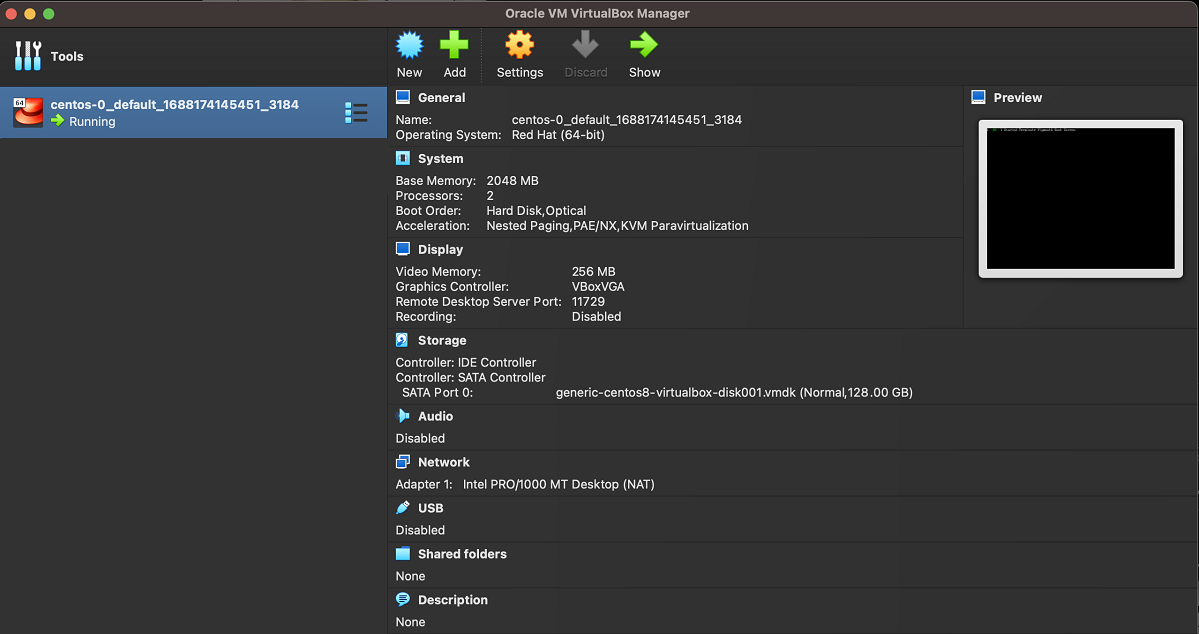This screenshot has width=1199, height=634.
Task: Click the Display section screen icon
Action: [x=403, y=249]
